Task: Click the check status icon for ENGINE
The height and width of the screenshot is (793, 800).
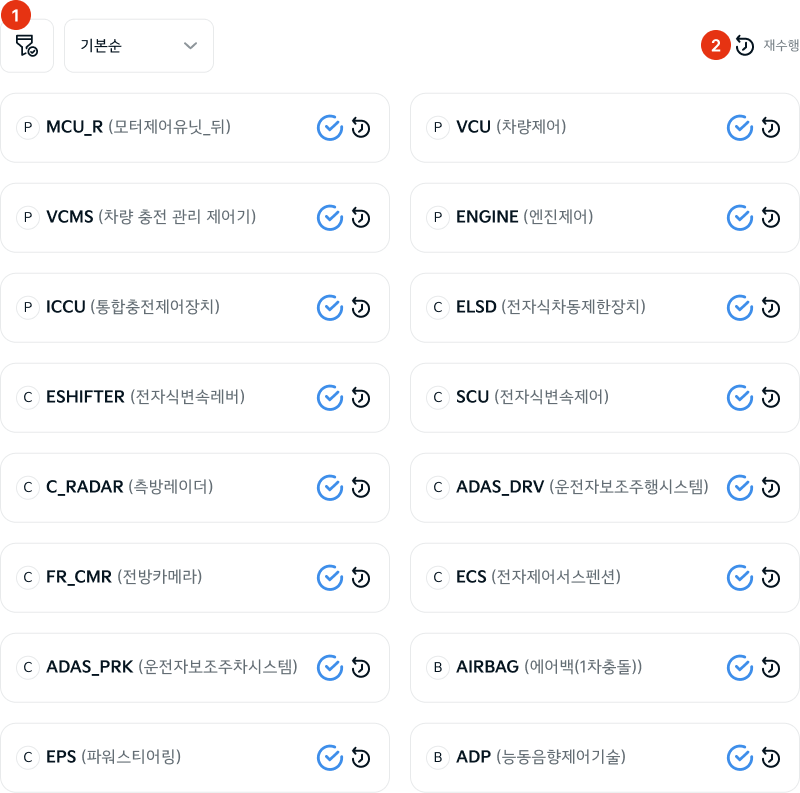Action: [x=740, y=218]
